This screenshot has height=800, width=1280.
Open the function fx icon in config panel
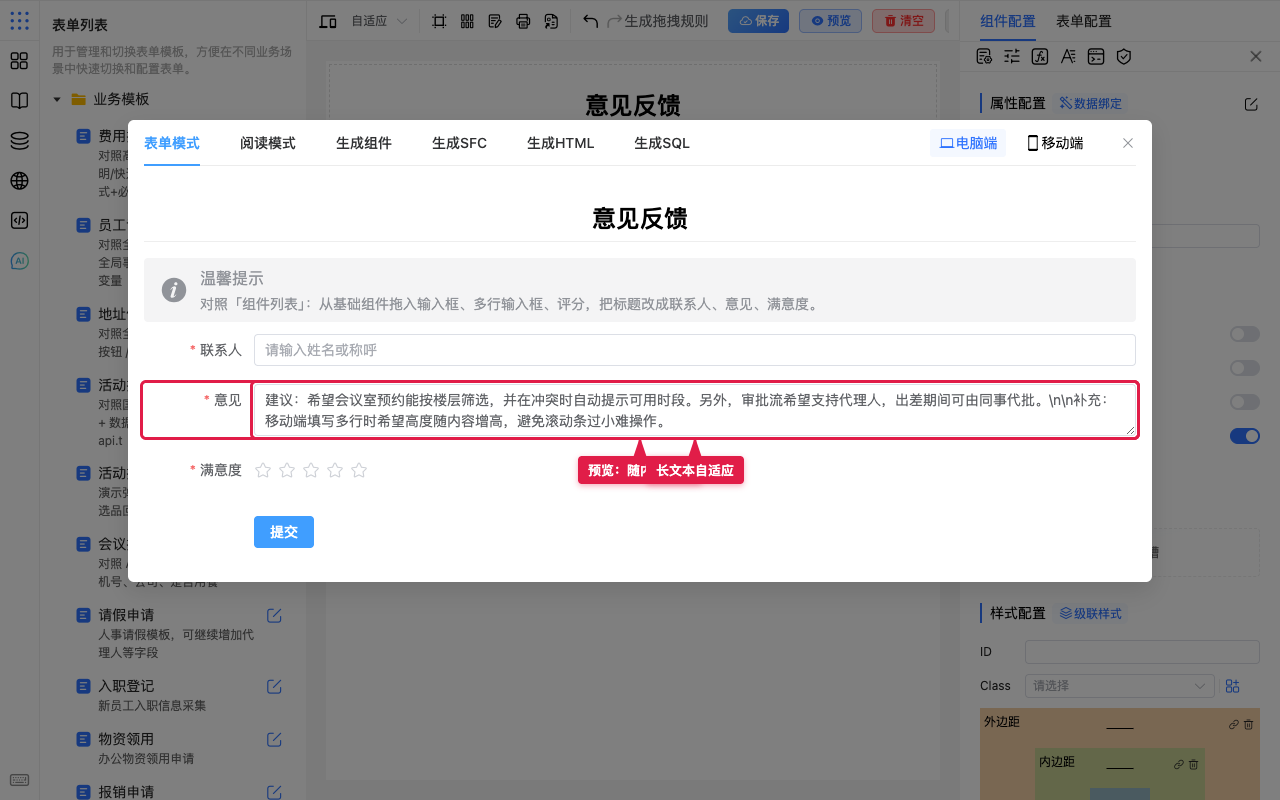pyautogui.click(x=1040, y=57)
